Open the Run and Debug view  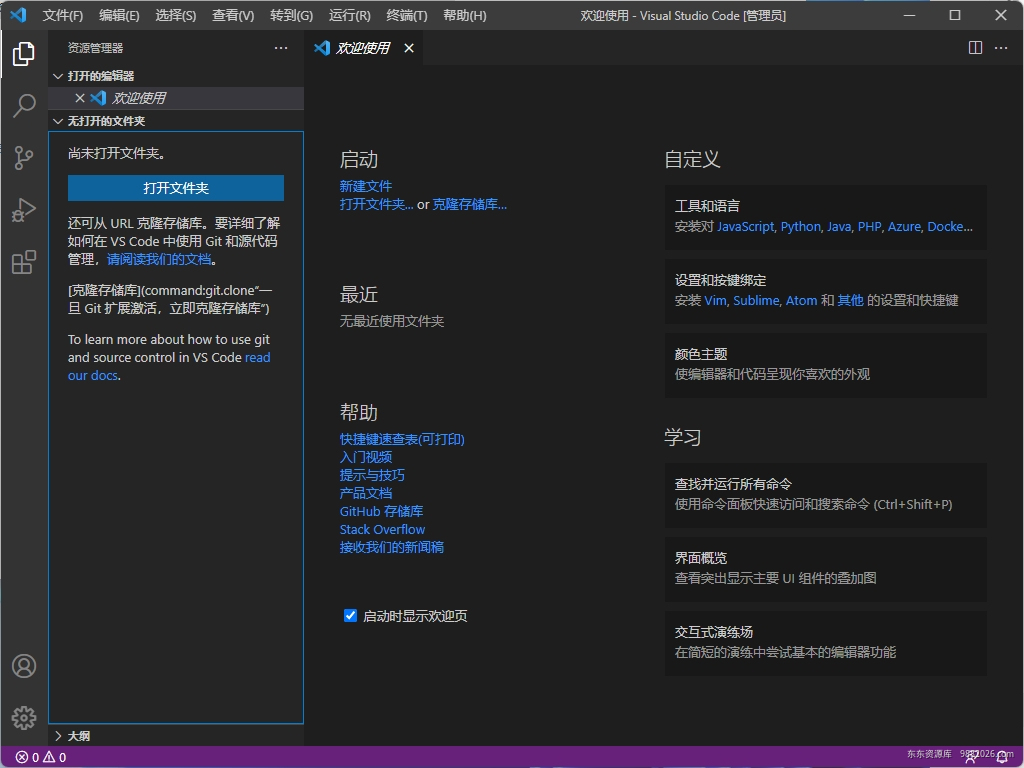(x=23, y=210)
